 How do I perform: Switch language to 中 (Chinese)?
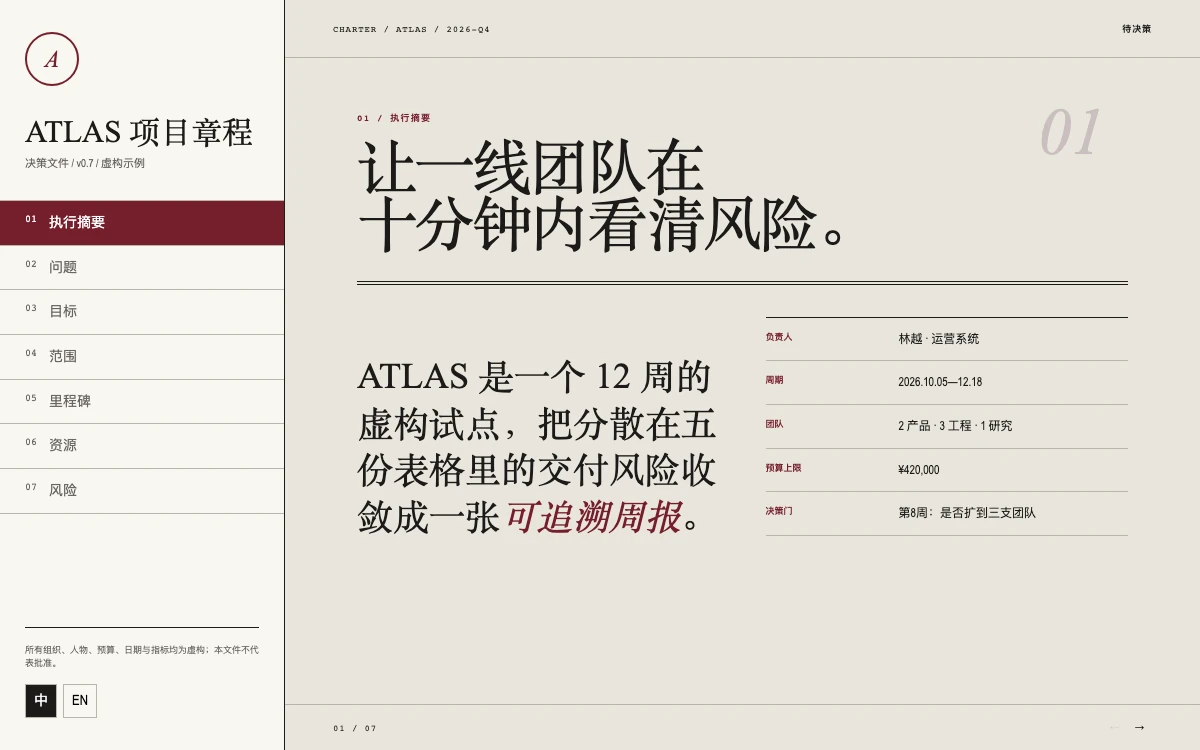click(x=41, y=701)
